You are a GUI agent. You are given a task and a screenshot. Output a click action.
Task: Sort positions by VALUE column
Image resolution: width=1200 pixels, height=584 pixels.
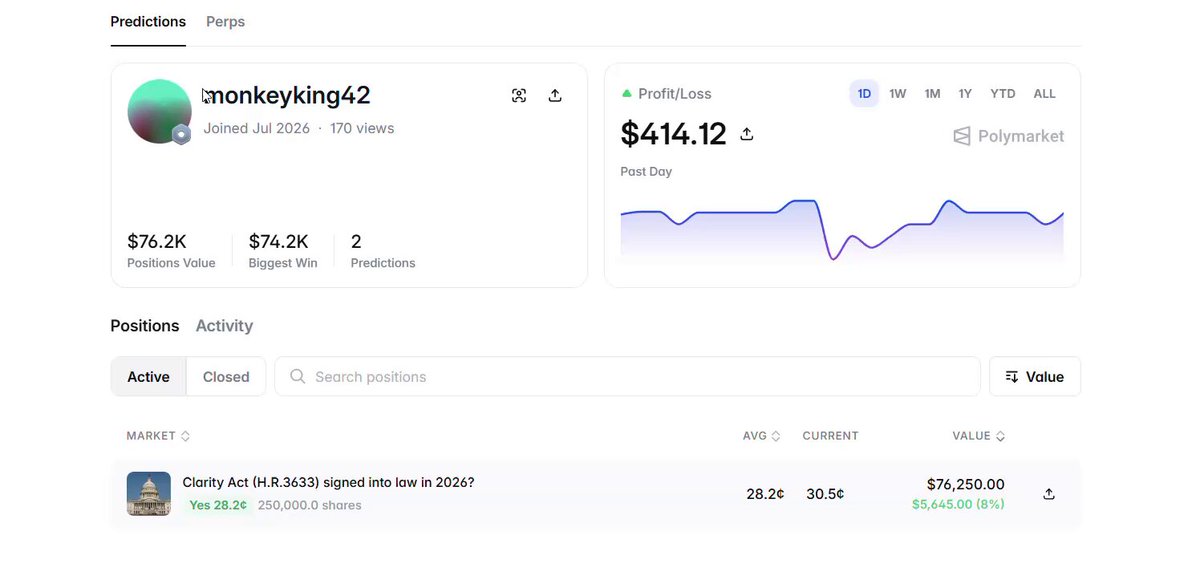979,436
